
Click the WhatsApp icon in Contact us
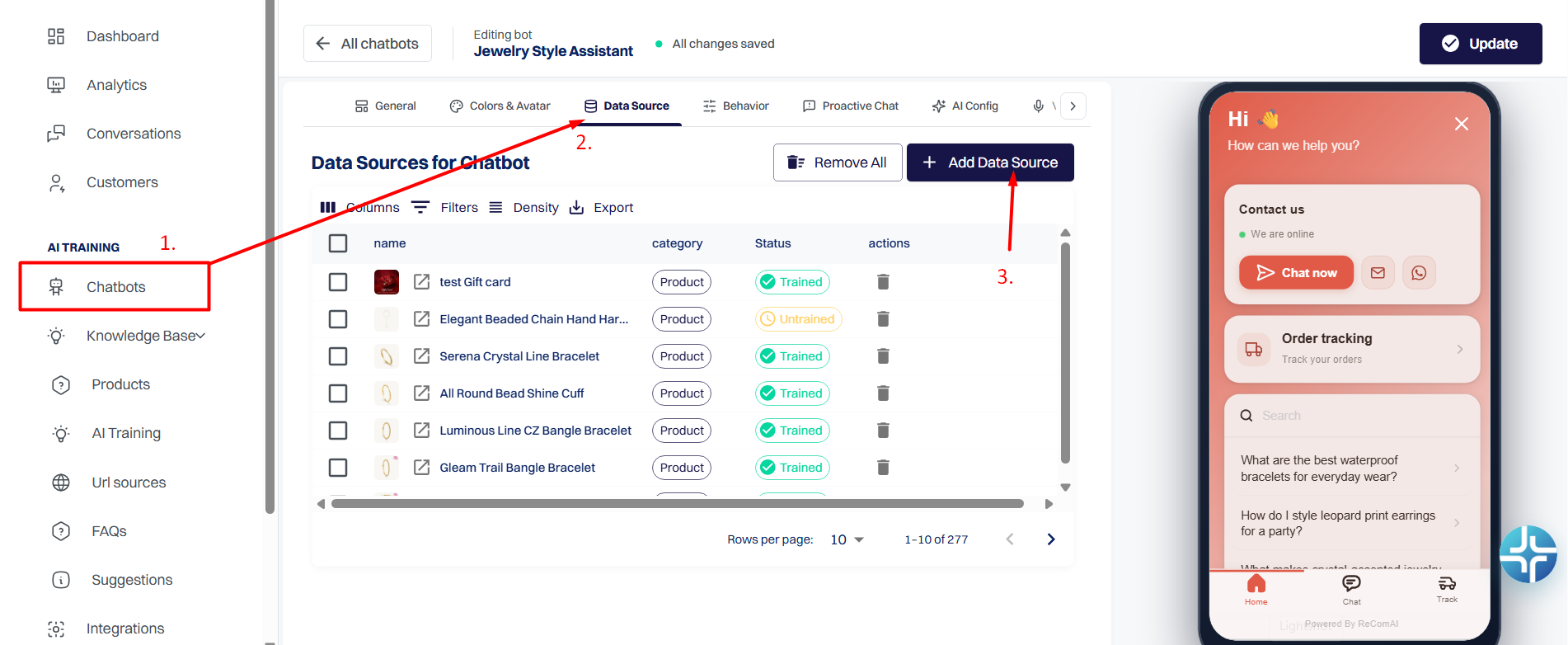[x=1419, y=273]
